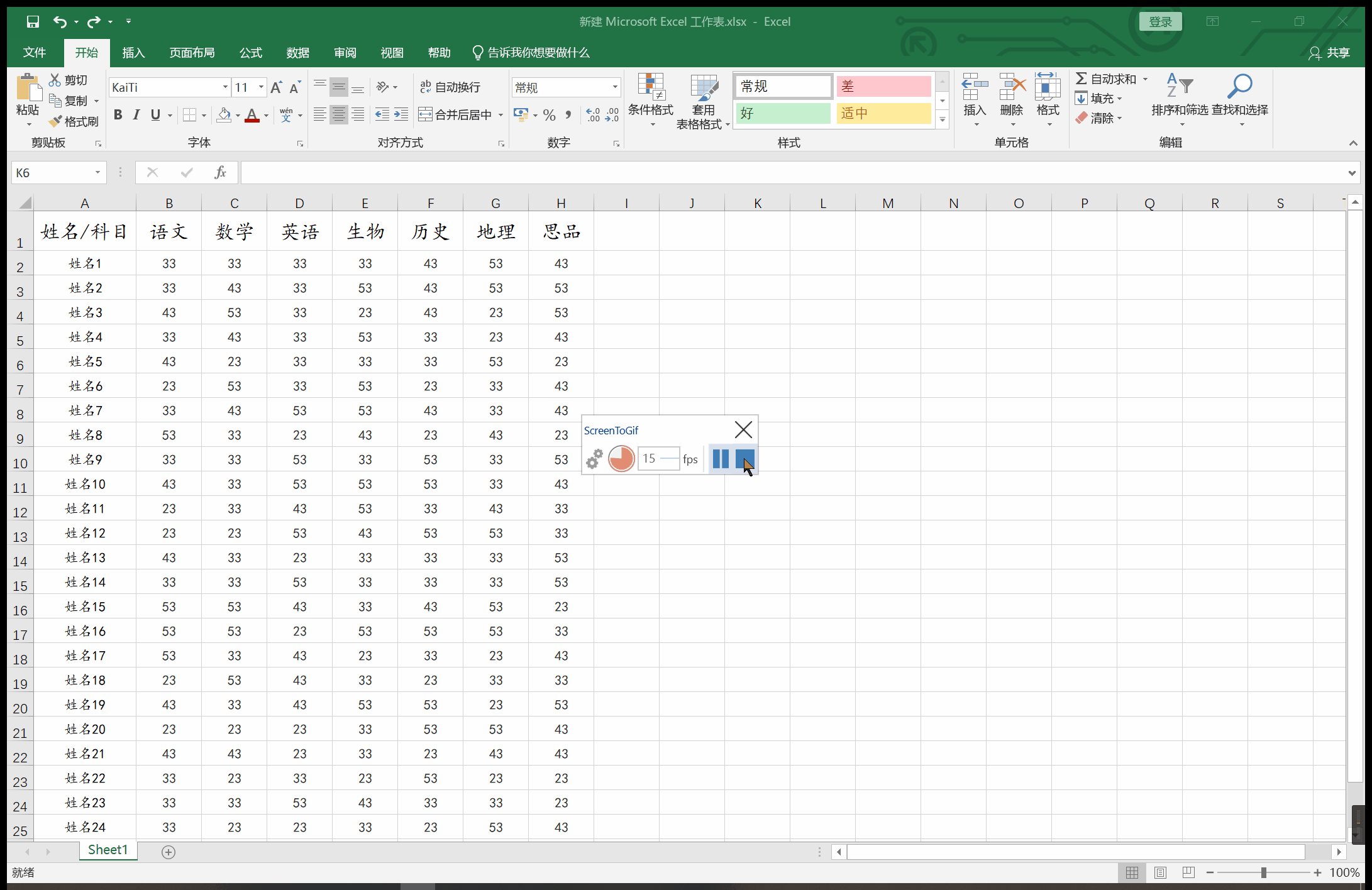Viewport: 1372px width, 890px height.
Task: Click the zoom slider handle
Action: [1263, 872]
